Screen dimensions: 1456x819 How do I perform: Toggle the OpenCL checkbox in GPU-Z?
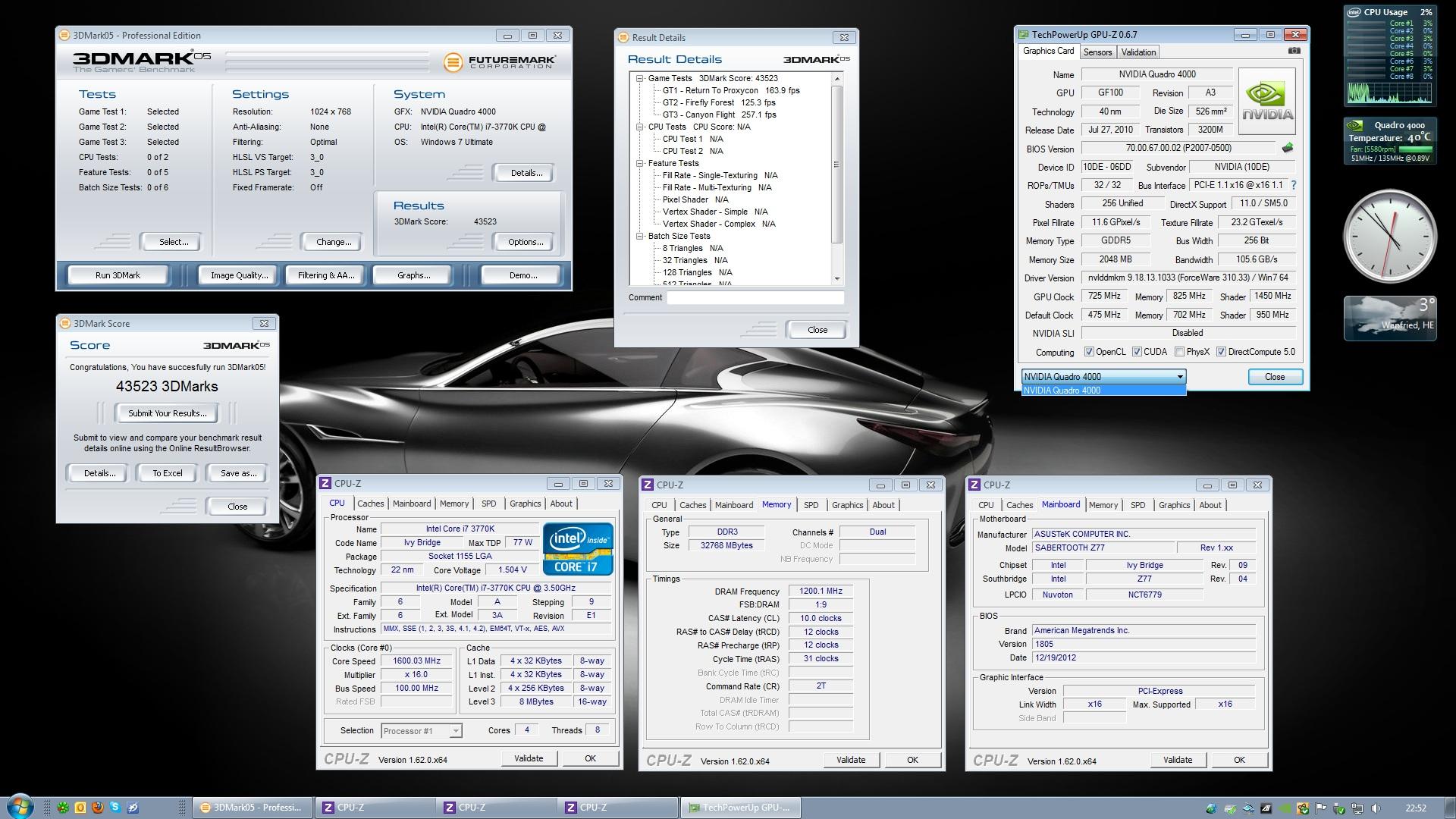coord(1089,352)
